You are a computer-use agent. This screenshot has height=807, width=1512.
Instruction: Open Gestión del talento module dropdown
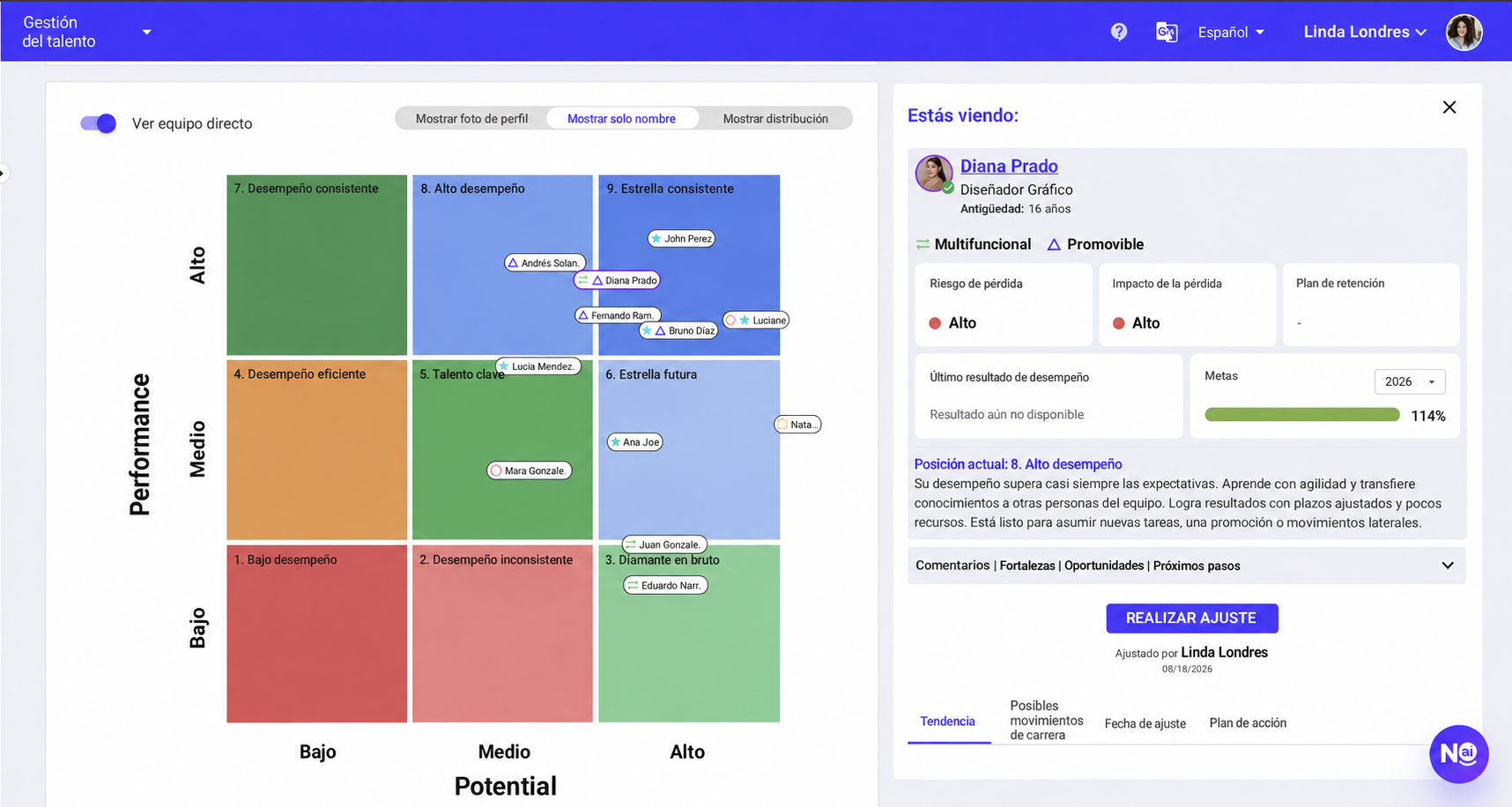[x=86, y=32]
